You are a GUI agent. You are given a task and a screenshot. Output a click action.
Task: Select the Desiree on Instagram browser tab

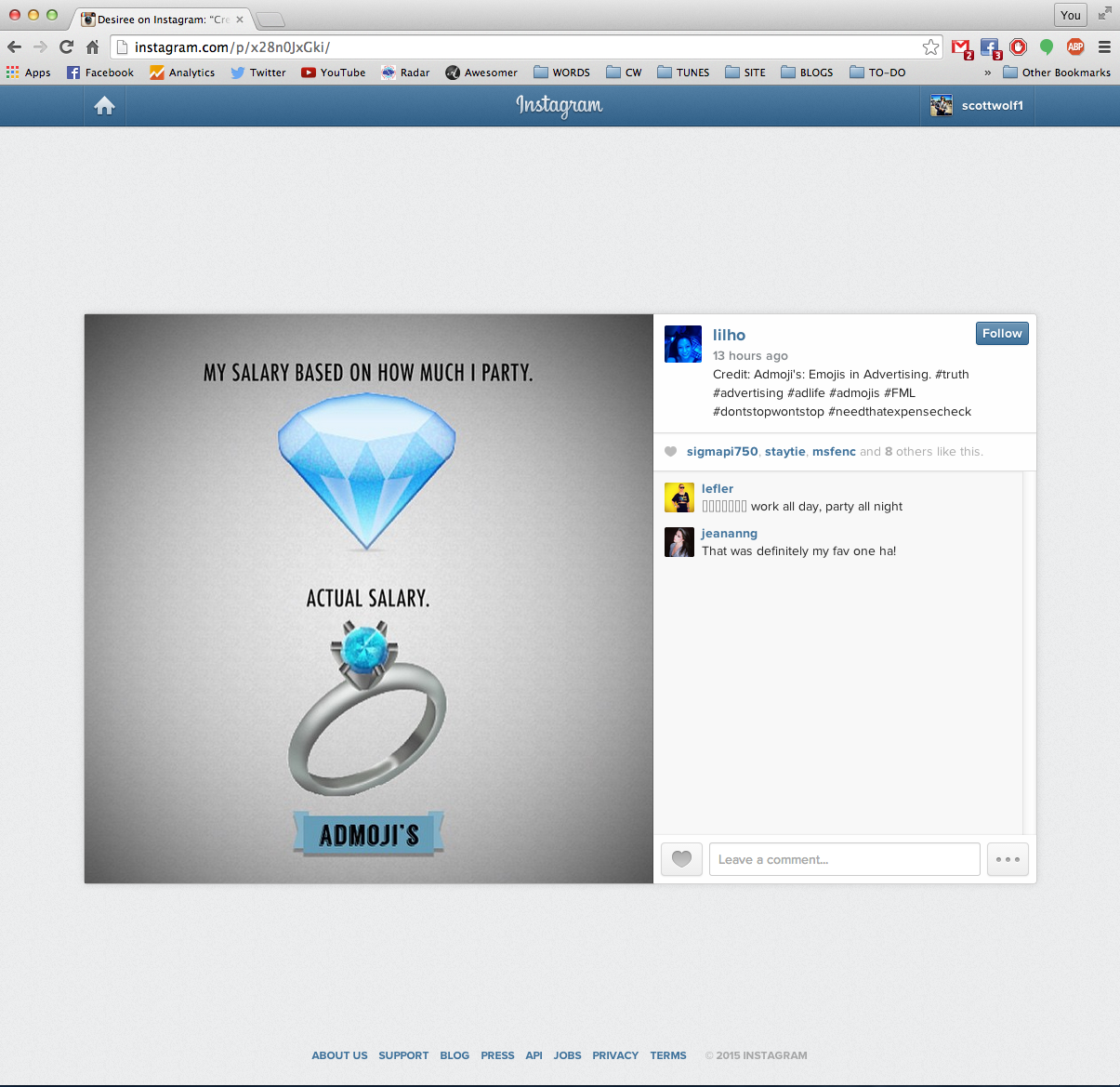click(162, 19)
